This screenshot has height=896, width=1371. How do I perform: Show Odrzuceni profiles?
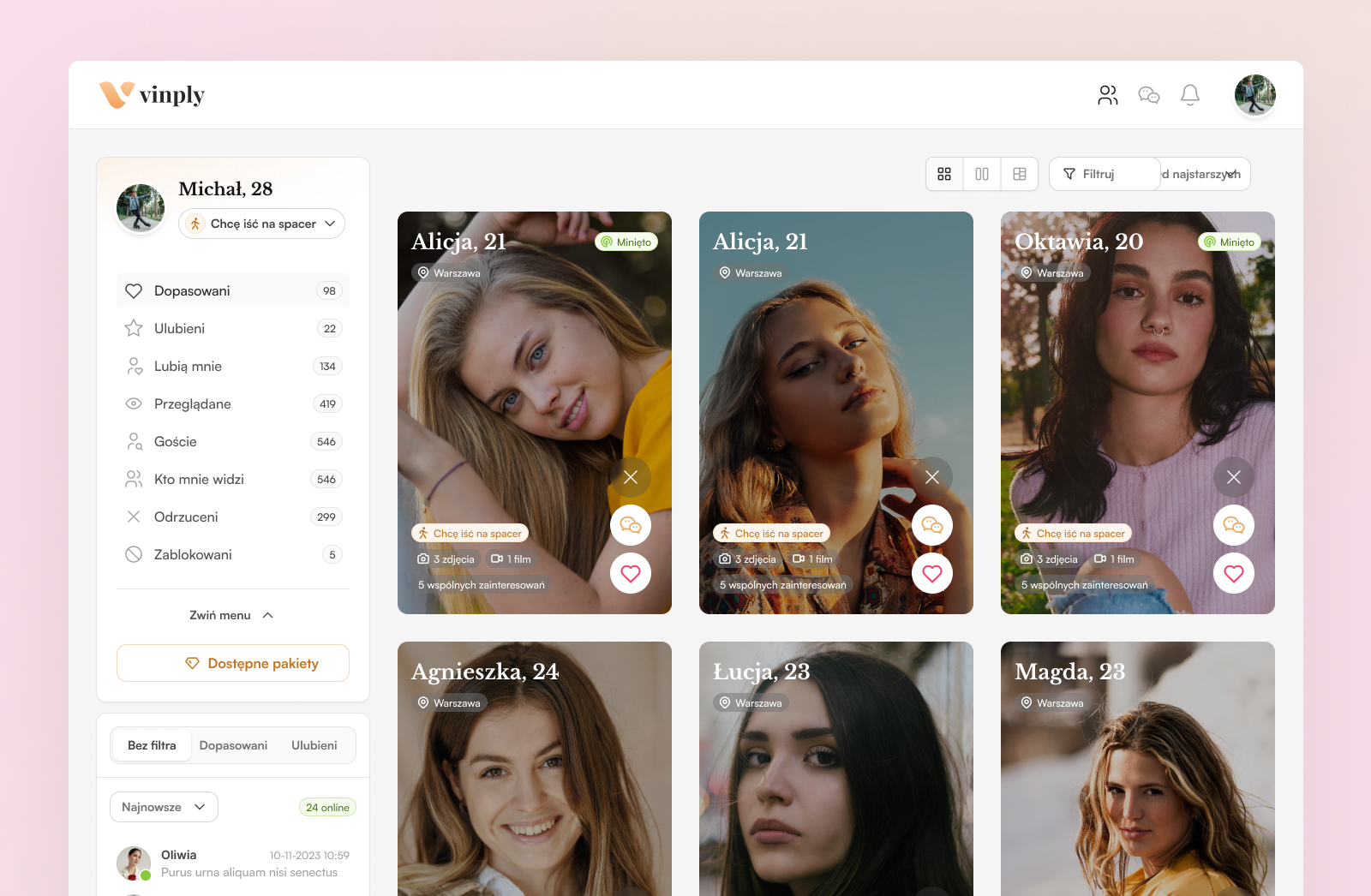point(233,517)
